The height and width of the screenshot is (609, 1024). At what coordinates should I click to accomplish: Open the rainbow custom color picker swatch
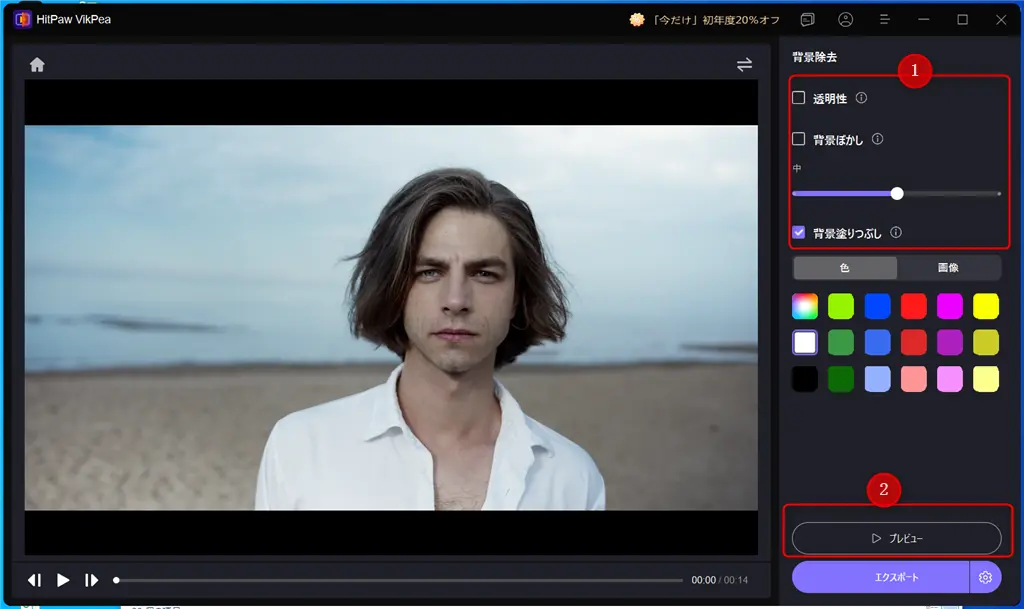click(805, 306)
